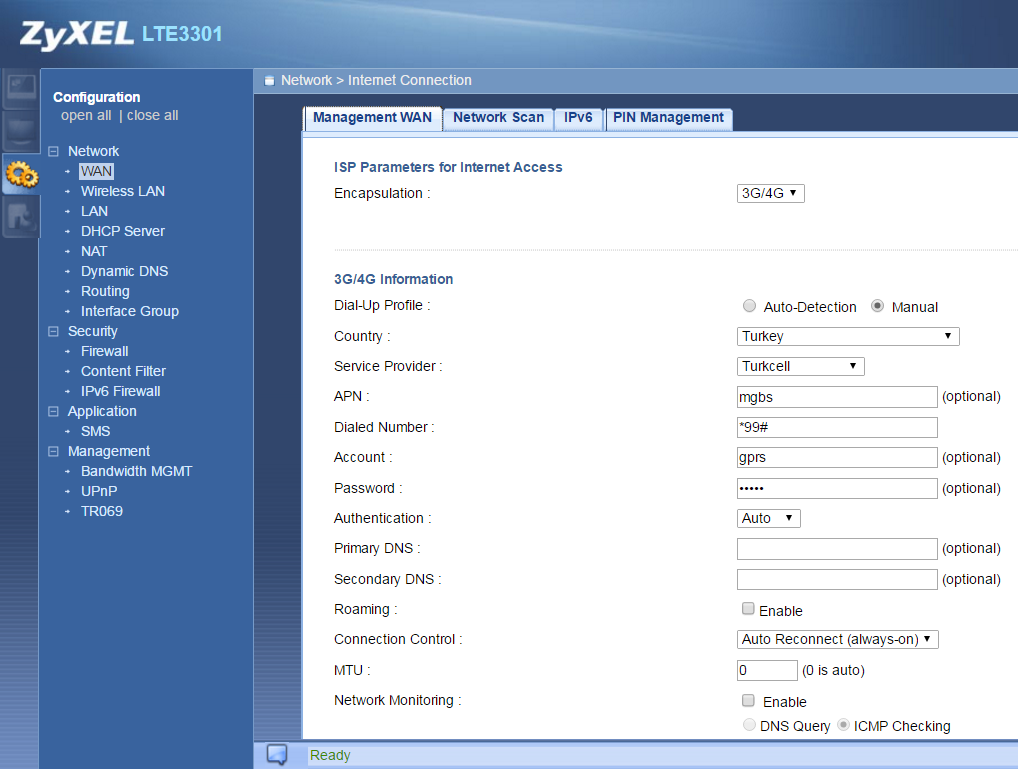
Task: Click the Dialed Number field
Action: (x=837, y=427)
